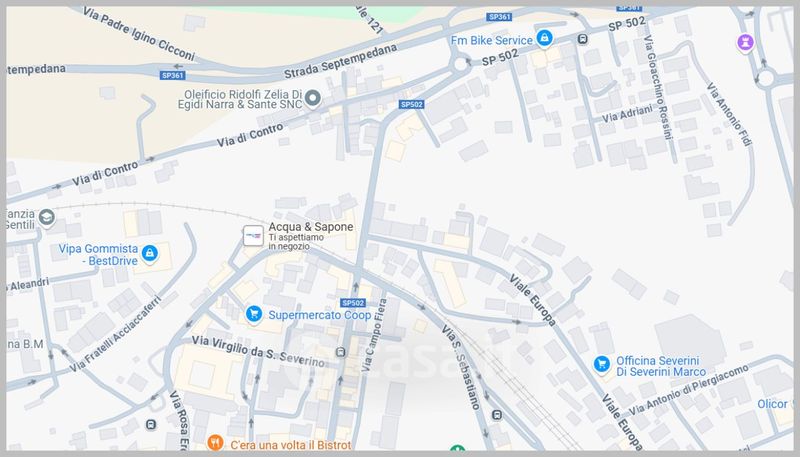Click the Fm Bike Service text label
Image resolution: width=800 pixels, height=457 pixels.
492,40
